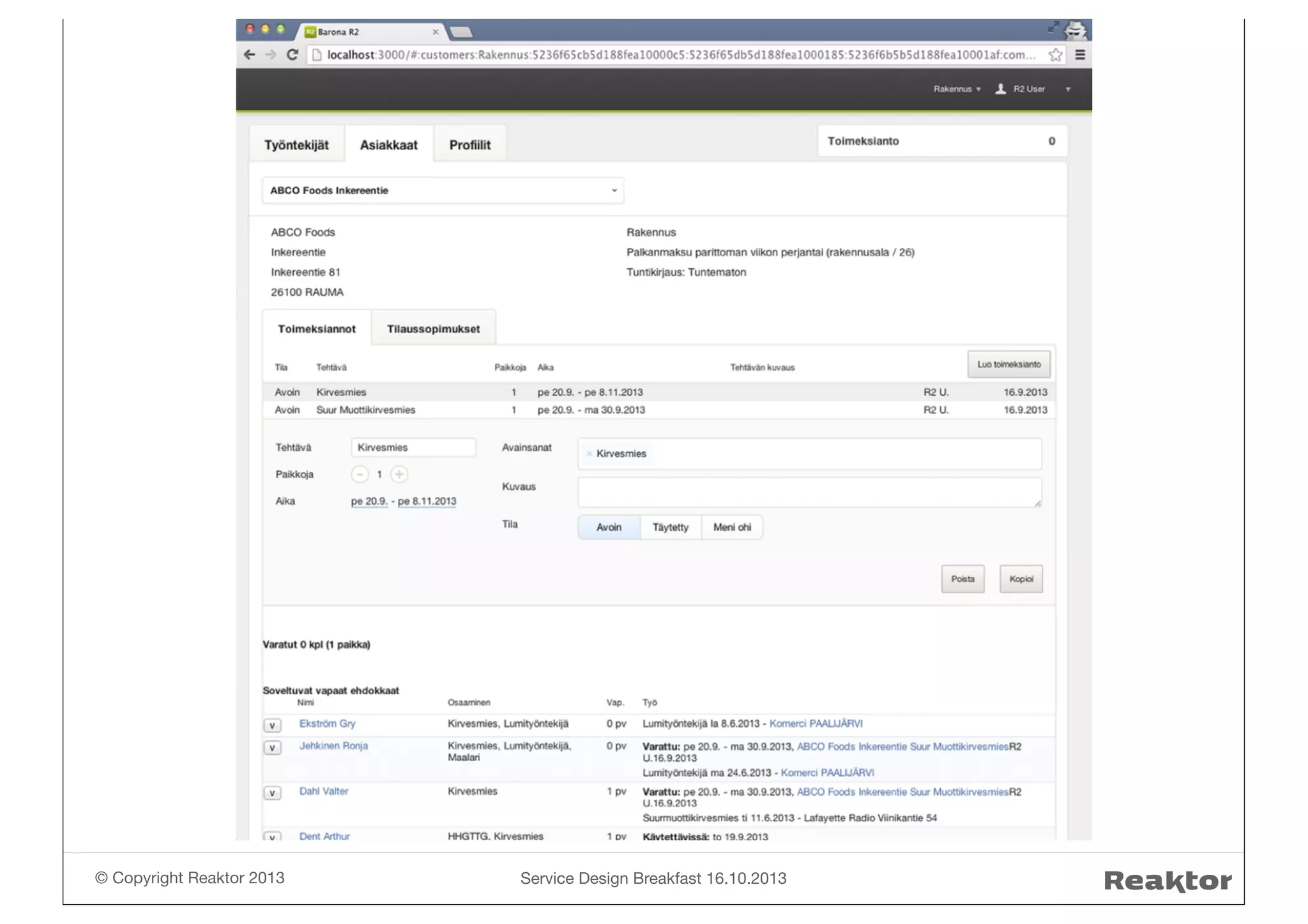The width and height of the screenshot is (1308, 924).
Task: Select the Avoin status option
Action: tap(609, 527)
